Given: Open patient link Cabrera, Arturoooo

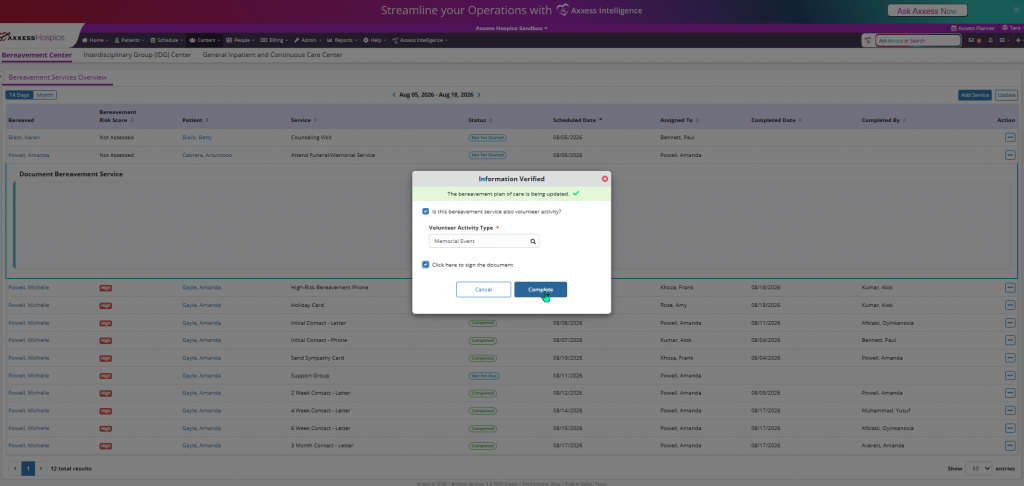Looking at the screenshot, I should [x=207, y=155].
